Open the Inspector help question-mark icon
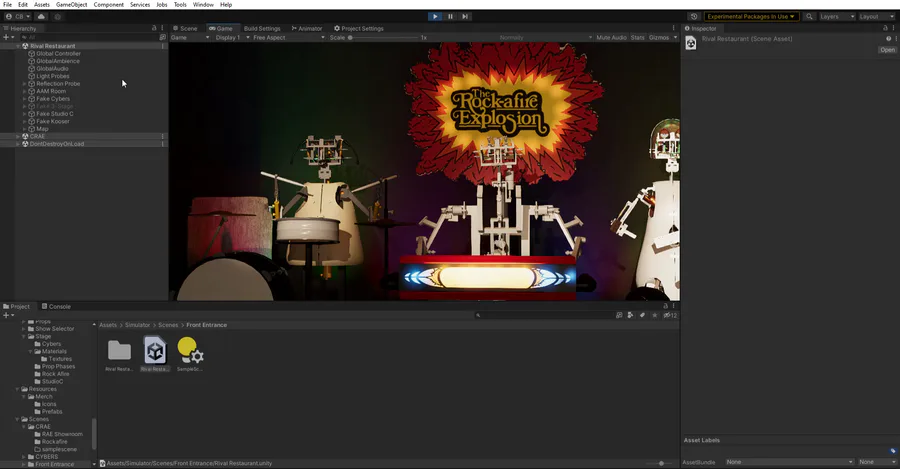 [889, 39]
